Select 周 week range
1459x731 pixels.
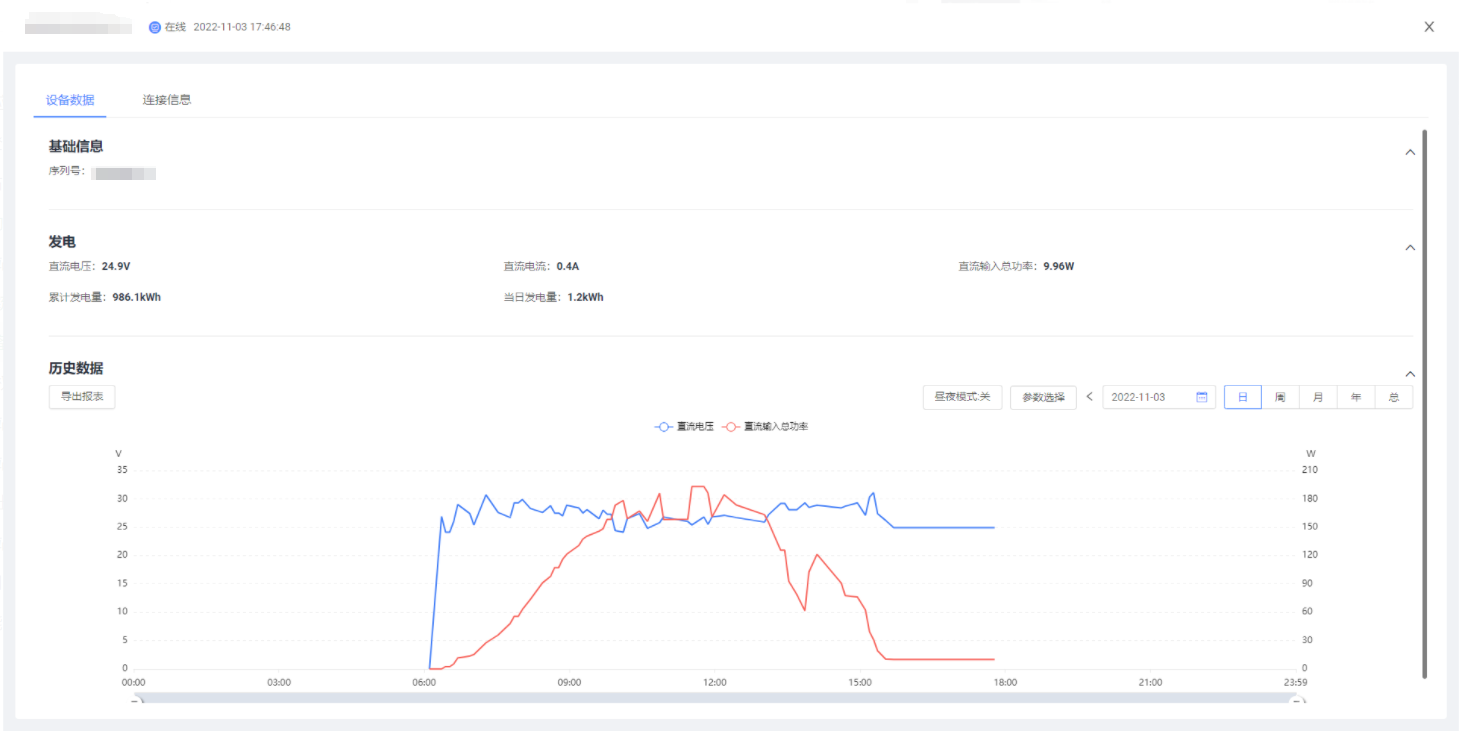pos(1280,397)
